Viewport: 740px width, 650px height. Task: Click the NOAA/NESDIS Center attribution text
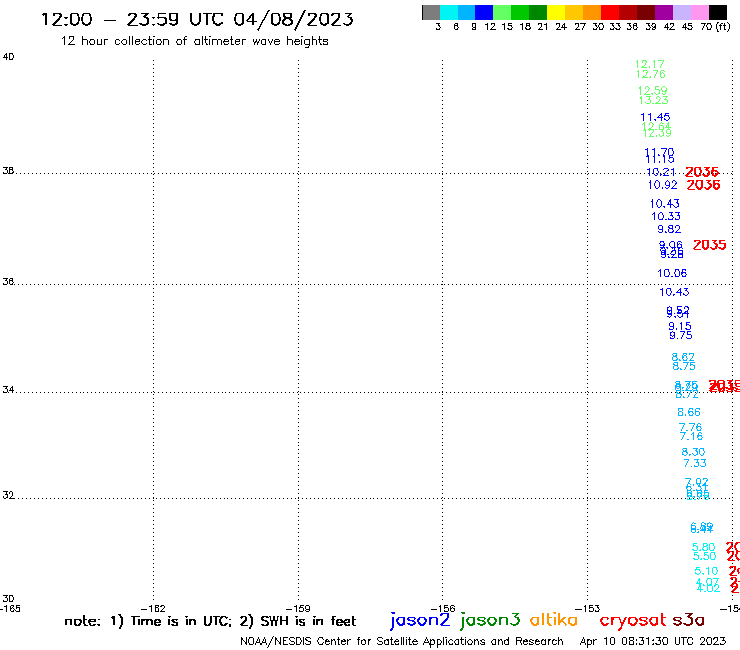(402, 641)
